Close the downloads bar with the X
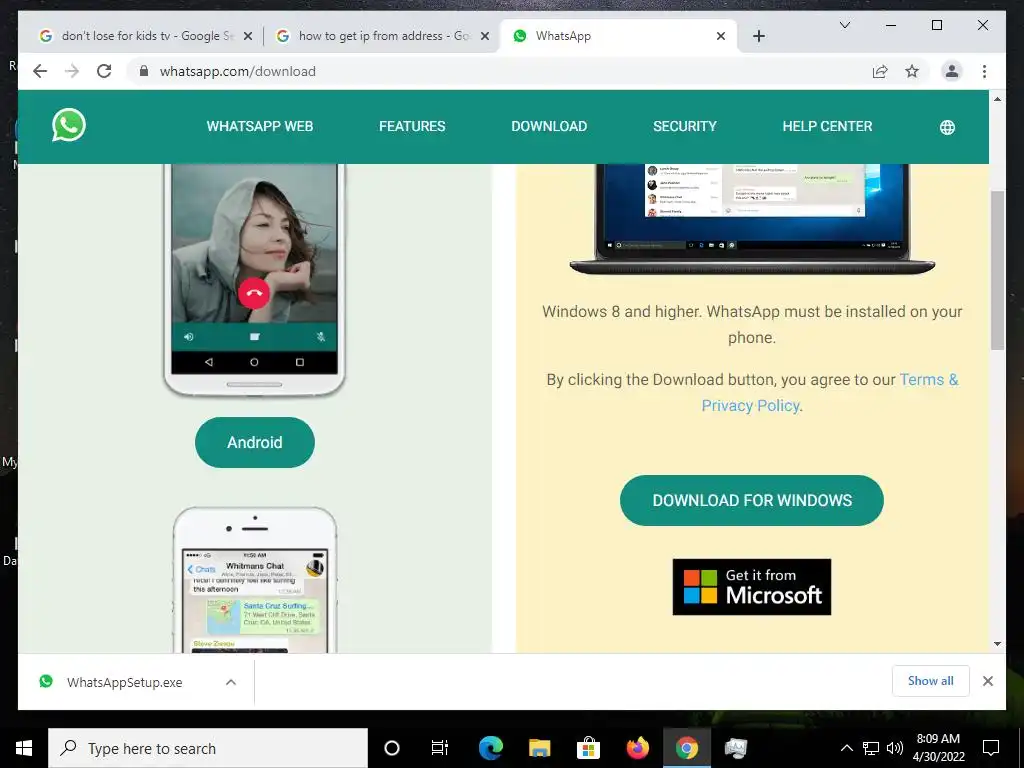 pyautogui.click(x=987, y=681)
